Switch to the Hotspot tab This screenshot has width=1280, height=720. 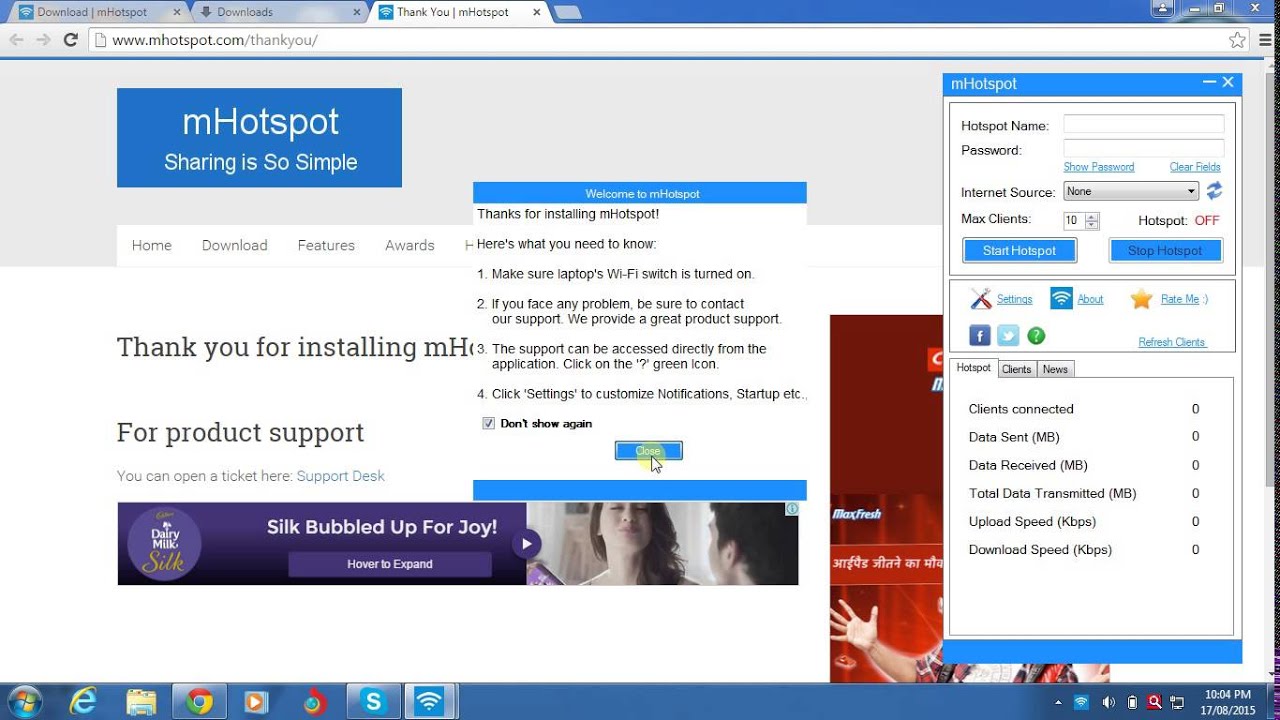point(973,368)
